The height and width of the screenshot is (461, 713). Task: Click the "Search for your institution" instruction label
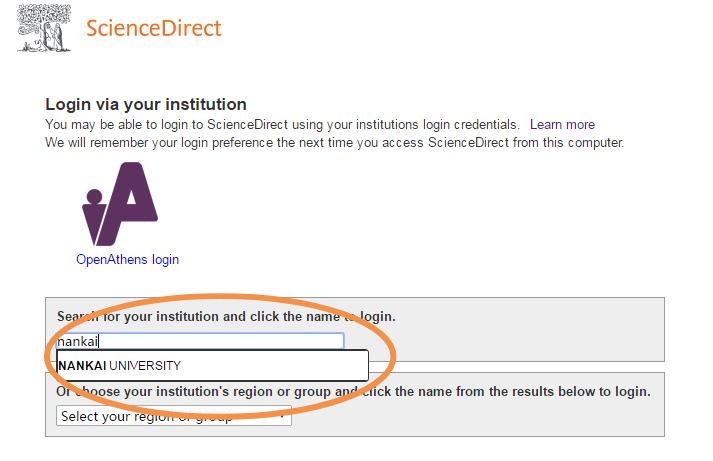pos(226,316)
